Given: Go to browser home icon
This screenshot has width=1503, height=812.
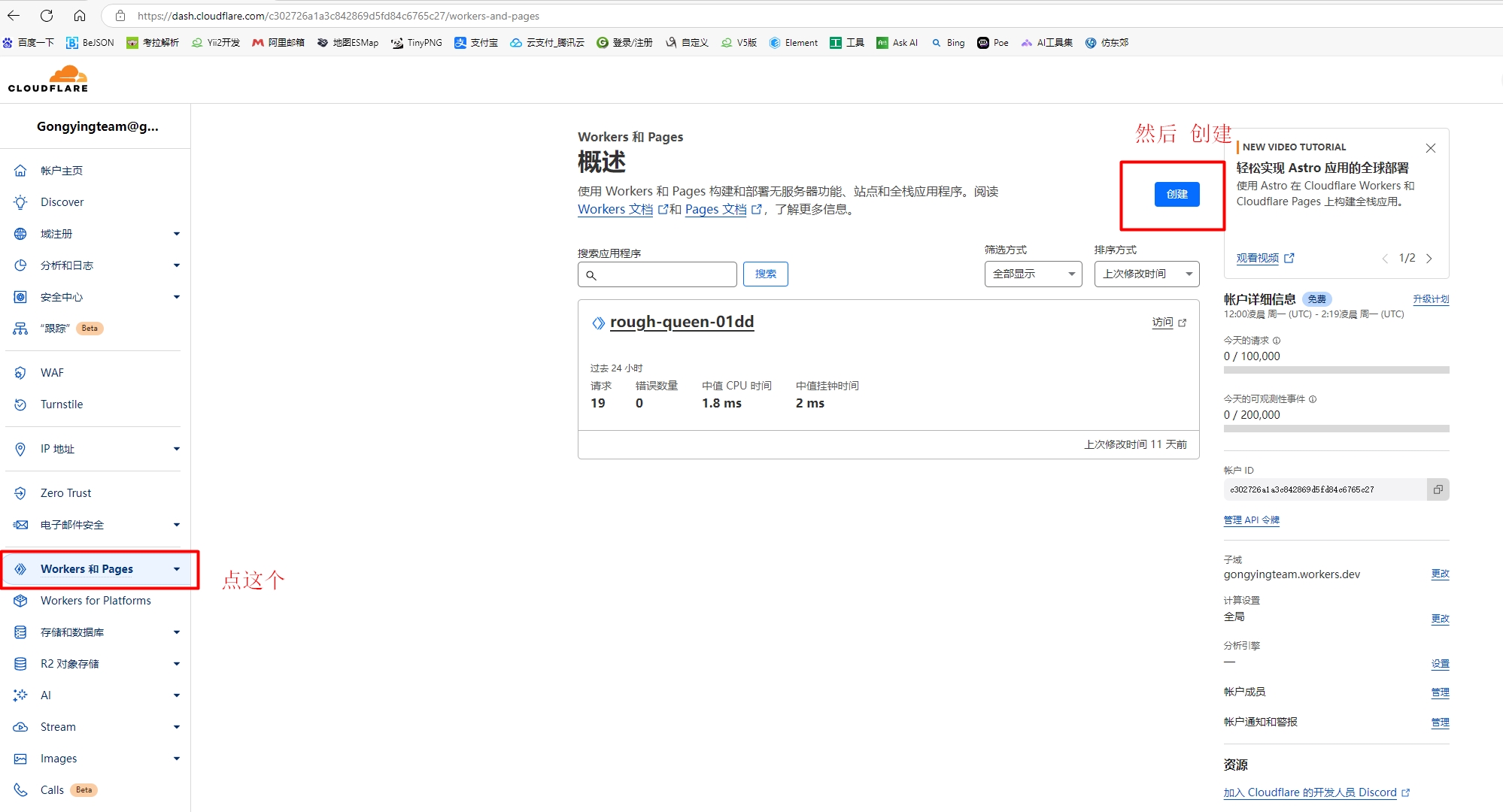Looking at the screenshot, I should pyautogui.click(x=80, y=16).
